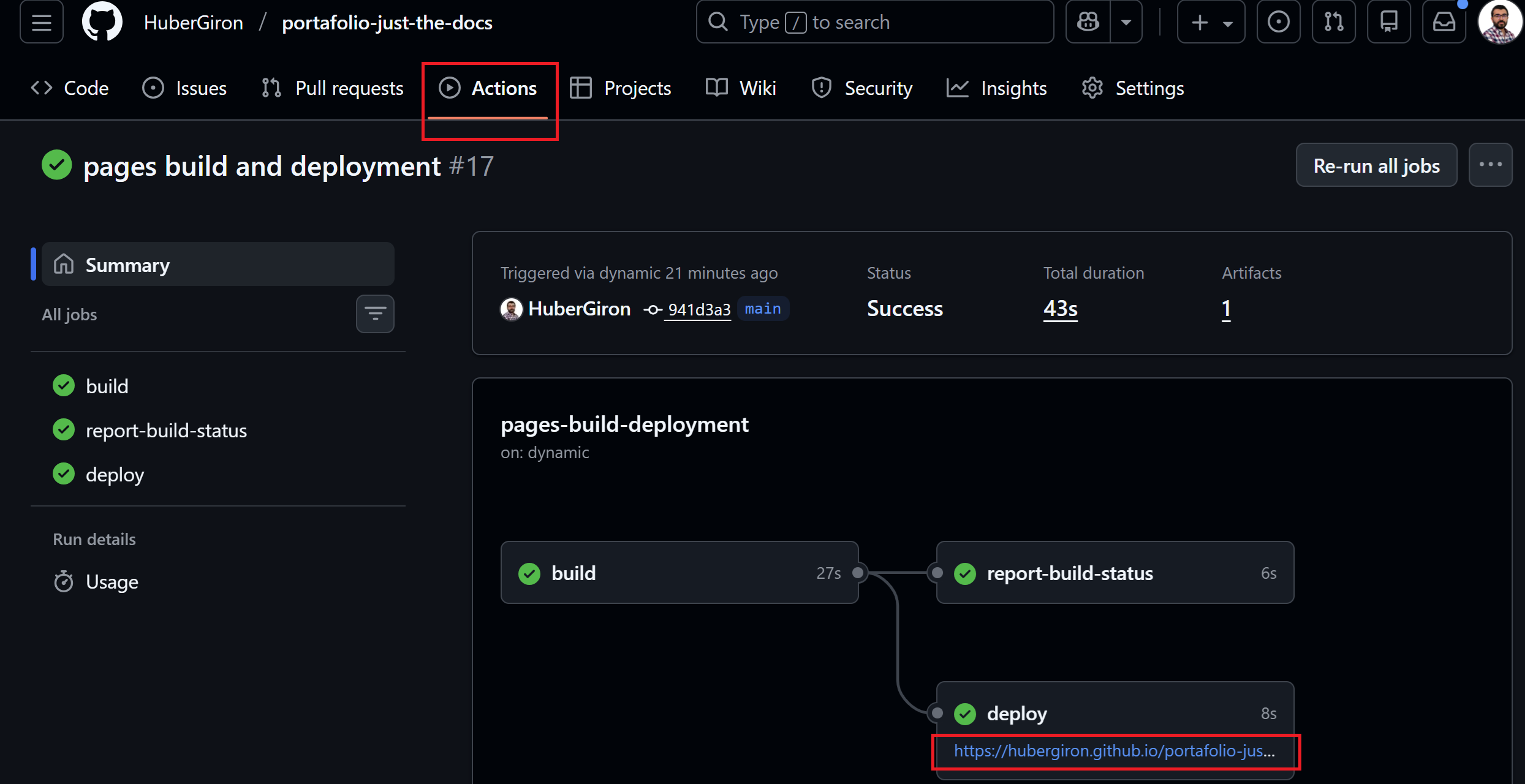
Task: Click the GitHub home logo
Action: [102, 22]
